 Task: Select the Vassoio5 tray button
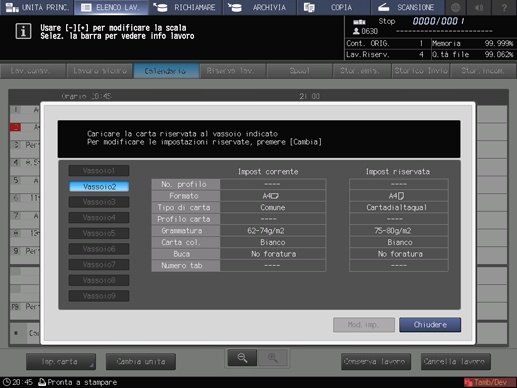[x=99, y=233]
